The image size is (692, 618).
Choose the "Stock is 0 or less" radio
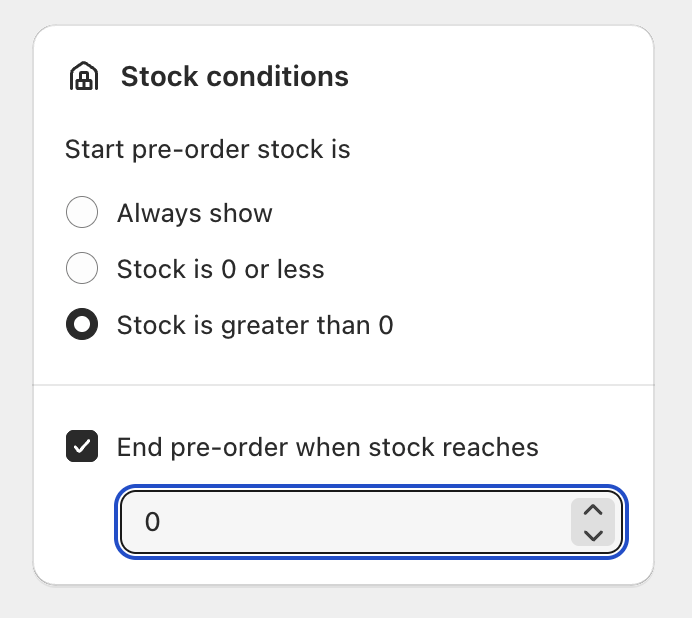[x=82, y=269]
